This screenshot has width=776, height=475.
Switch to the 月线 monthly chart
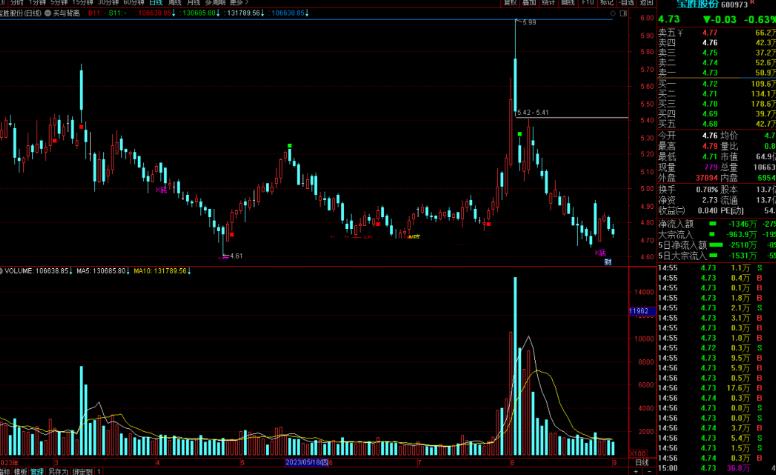click(194, 2)
